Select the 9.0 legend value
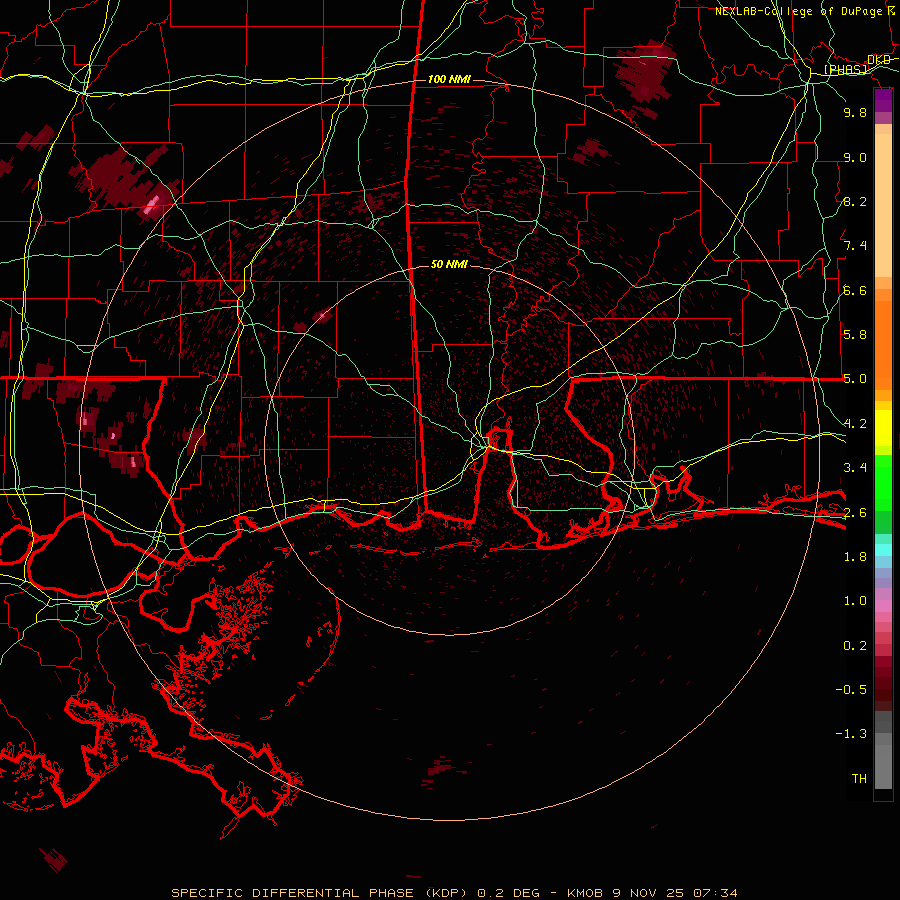Screen dimensions: 900x900 855,157
